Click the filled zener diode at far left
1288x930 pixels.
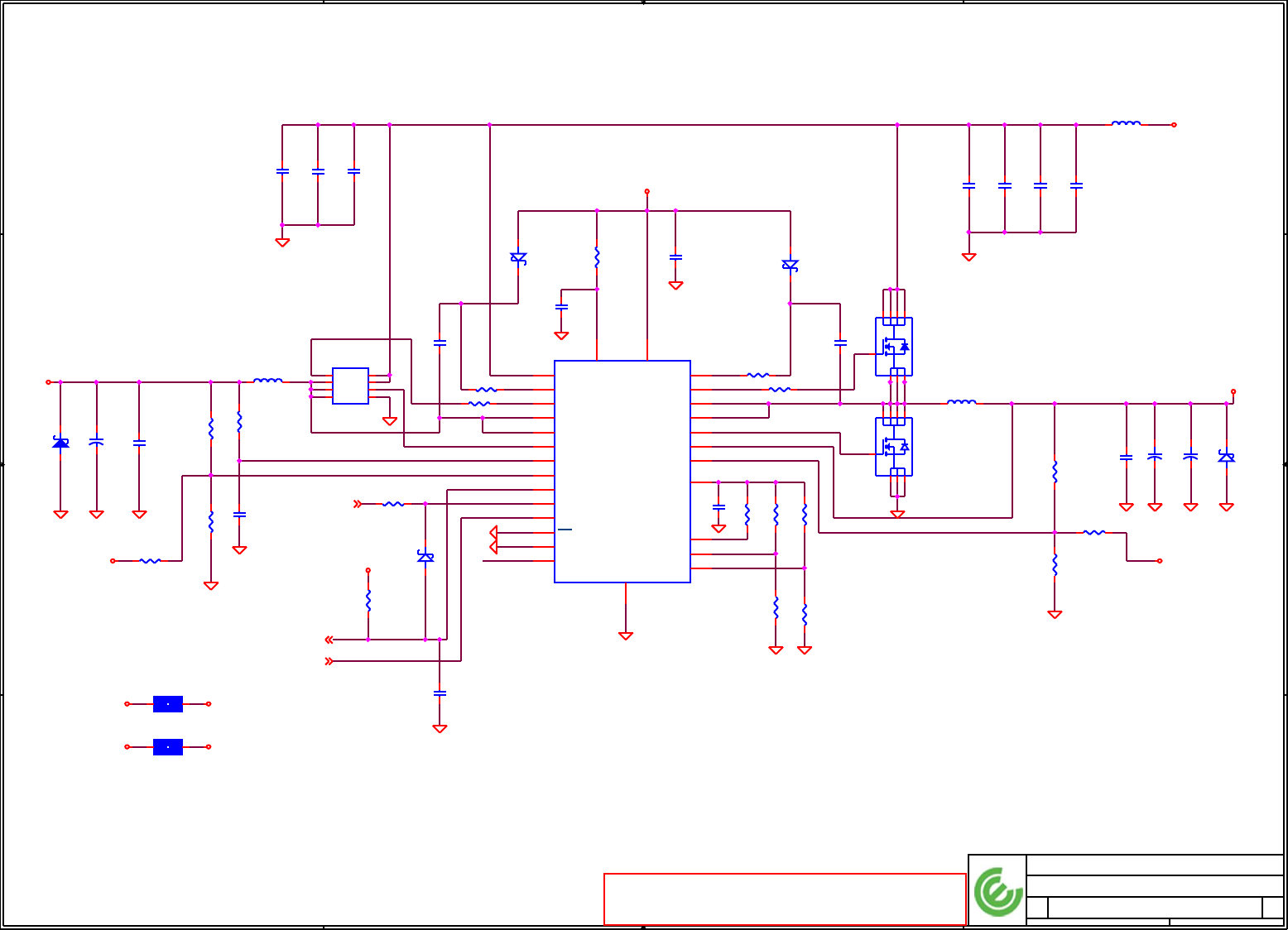tap(60, 443)
